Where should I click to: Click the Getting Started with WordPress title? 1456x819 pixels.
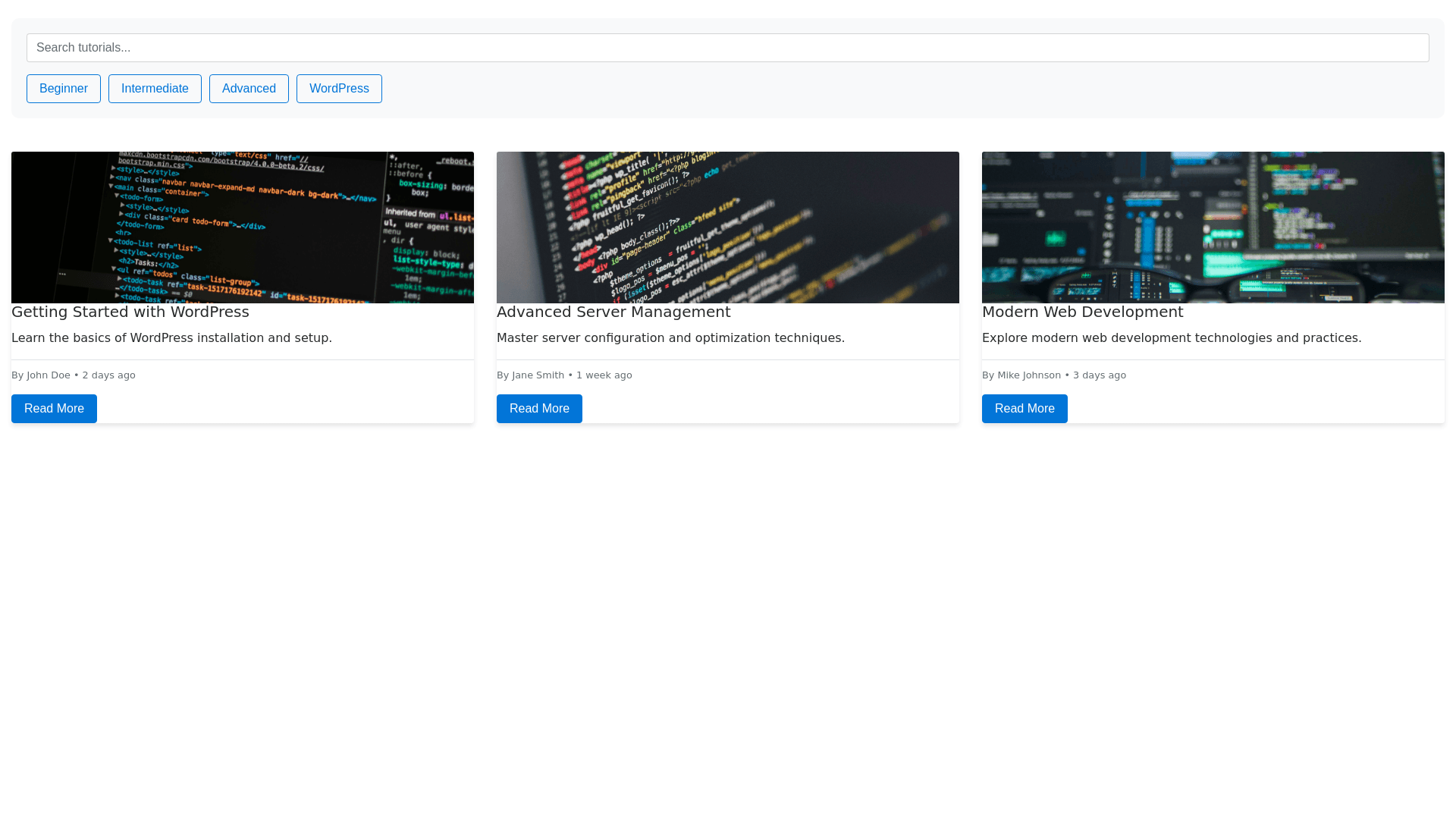coord(130,312)
